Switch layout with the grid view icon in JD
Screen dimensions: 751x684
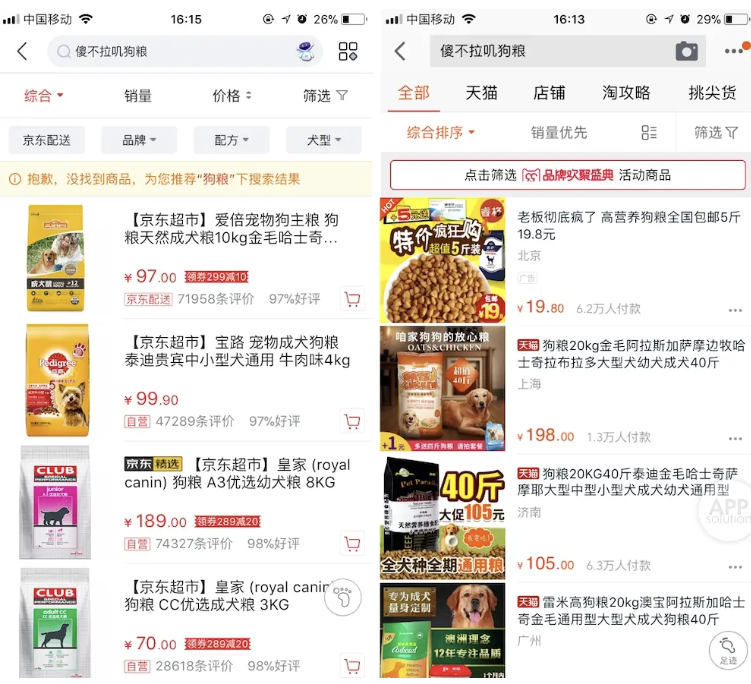[348, 51]
